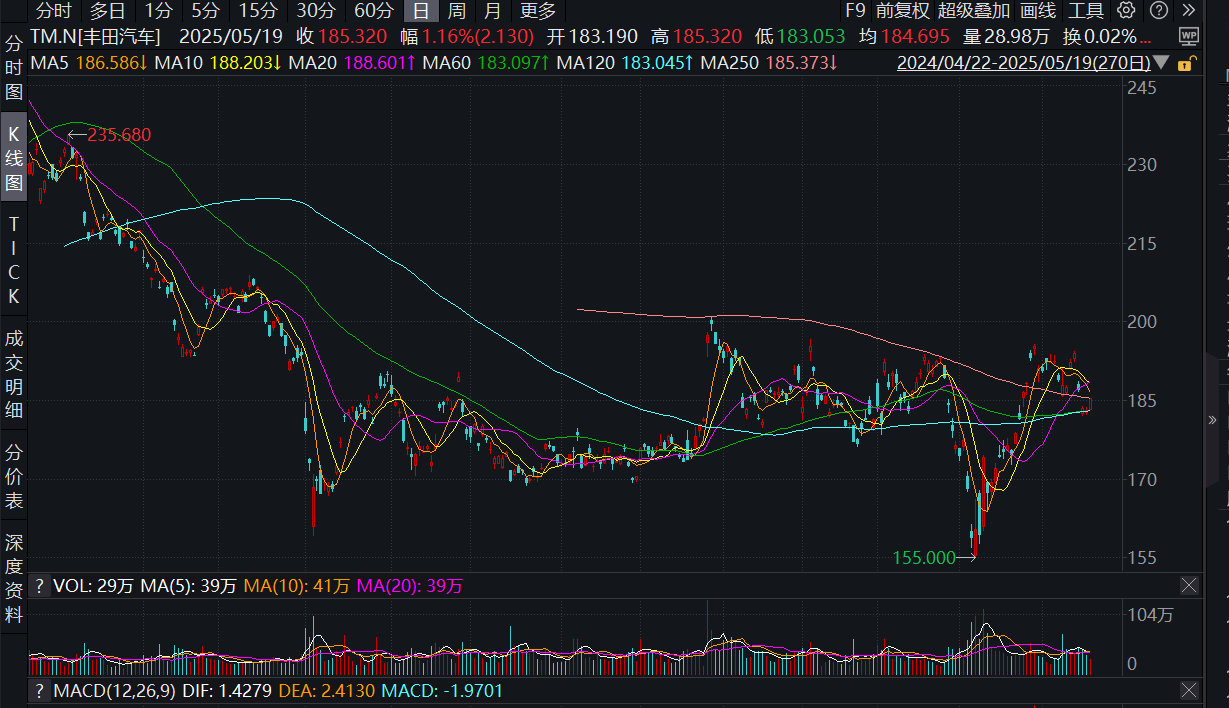This screenshot has height=708, width=1229.
Task: Open the help question mark icon
Action: (x=1157, y=11)
